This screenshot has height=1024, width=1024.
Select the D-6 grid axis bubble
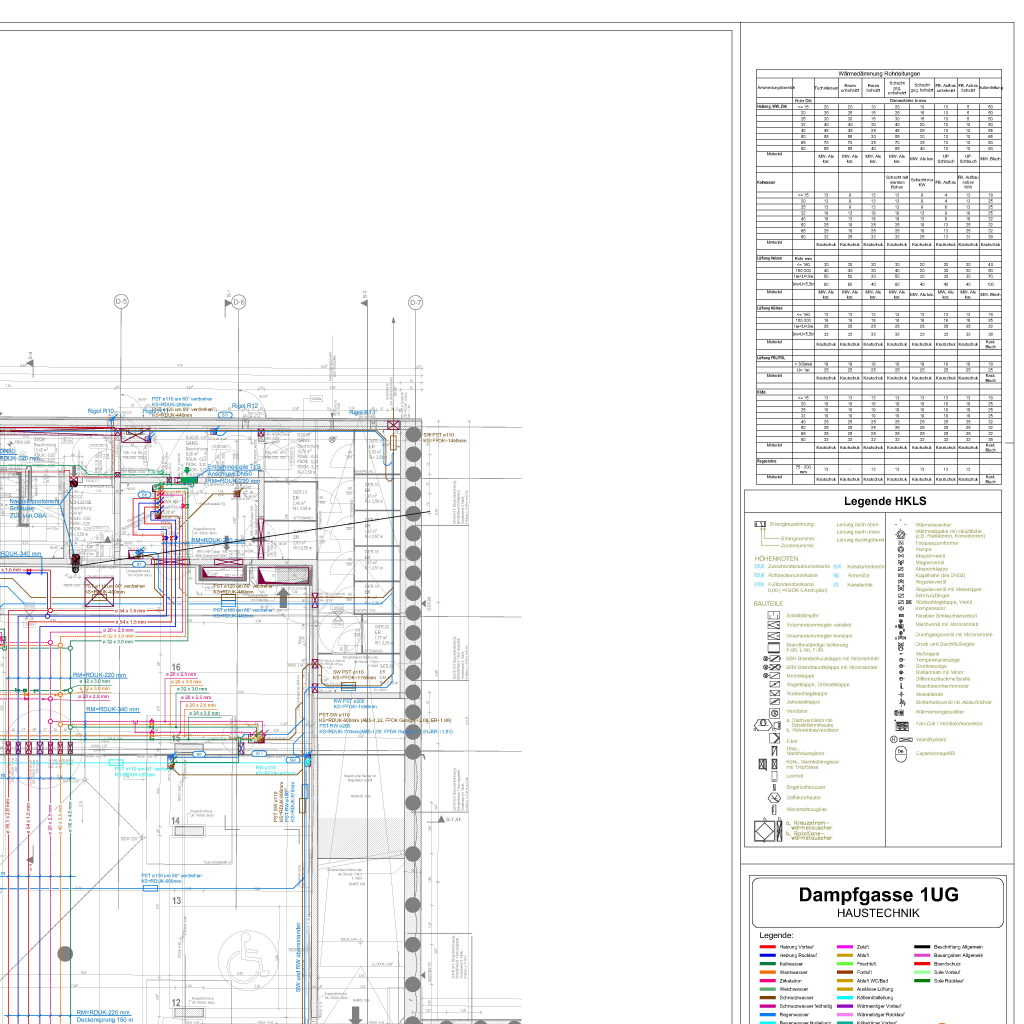point(239,302)
